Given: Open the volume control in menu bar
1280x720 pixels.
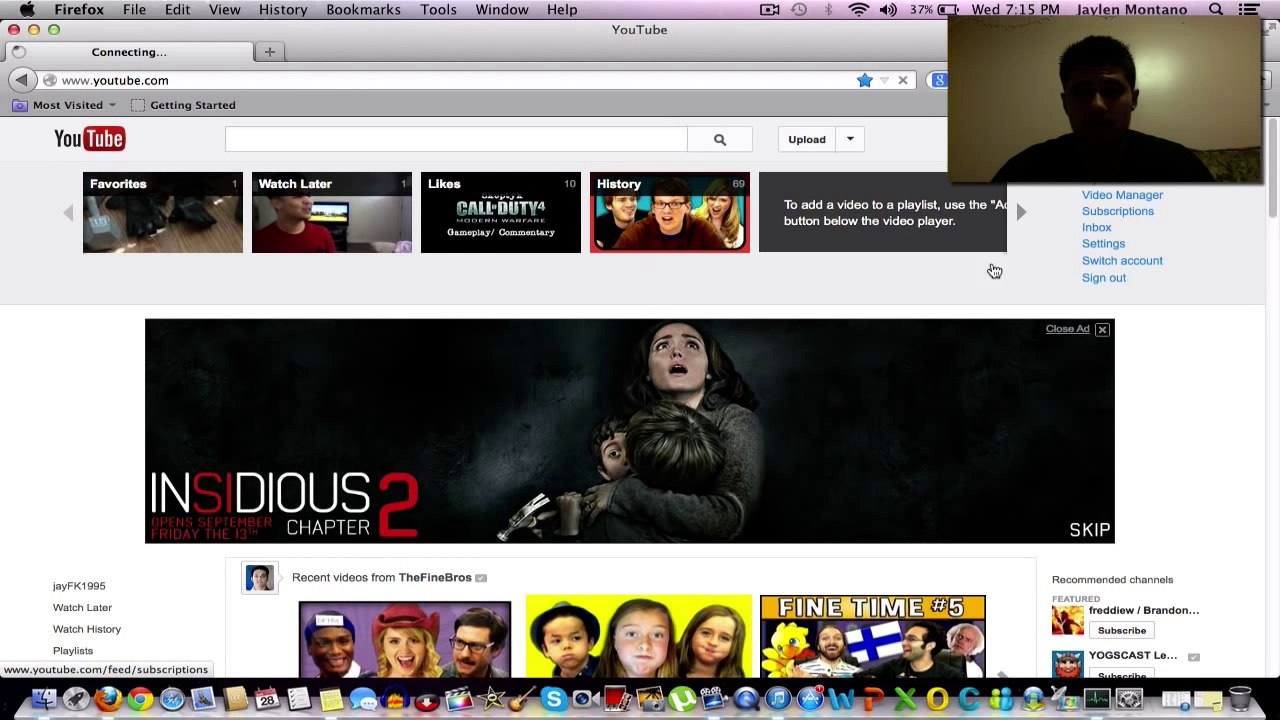Looking at the screenshot, I should pos(888,9).
